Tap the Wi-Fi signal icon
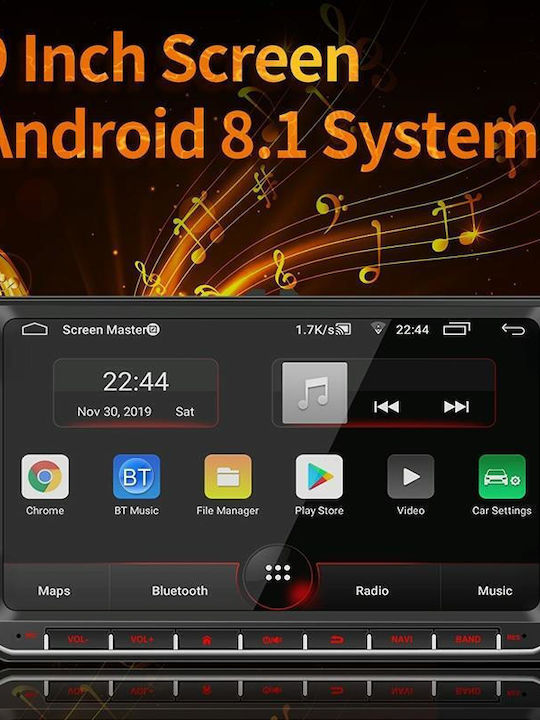Image resolution: width=540 pixels, height=720 pixels. click(378, 328)
